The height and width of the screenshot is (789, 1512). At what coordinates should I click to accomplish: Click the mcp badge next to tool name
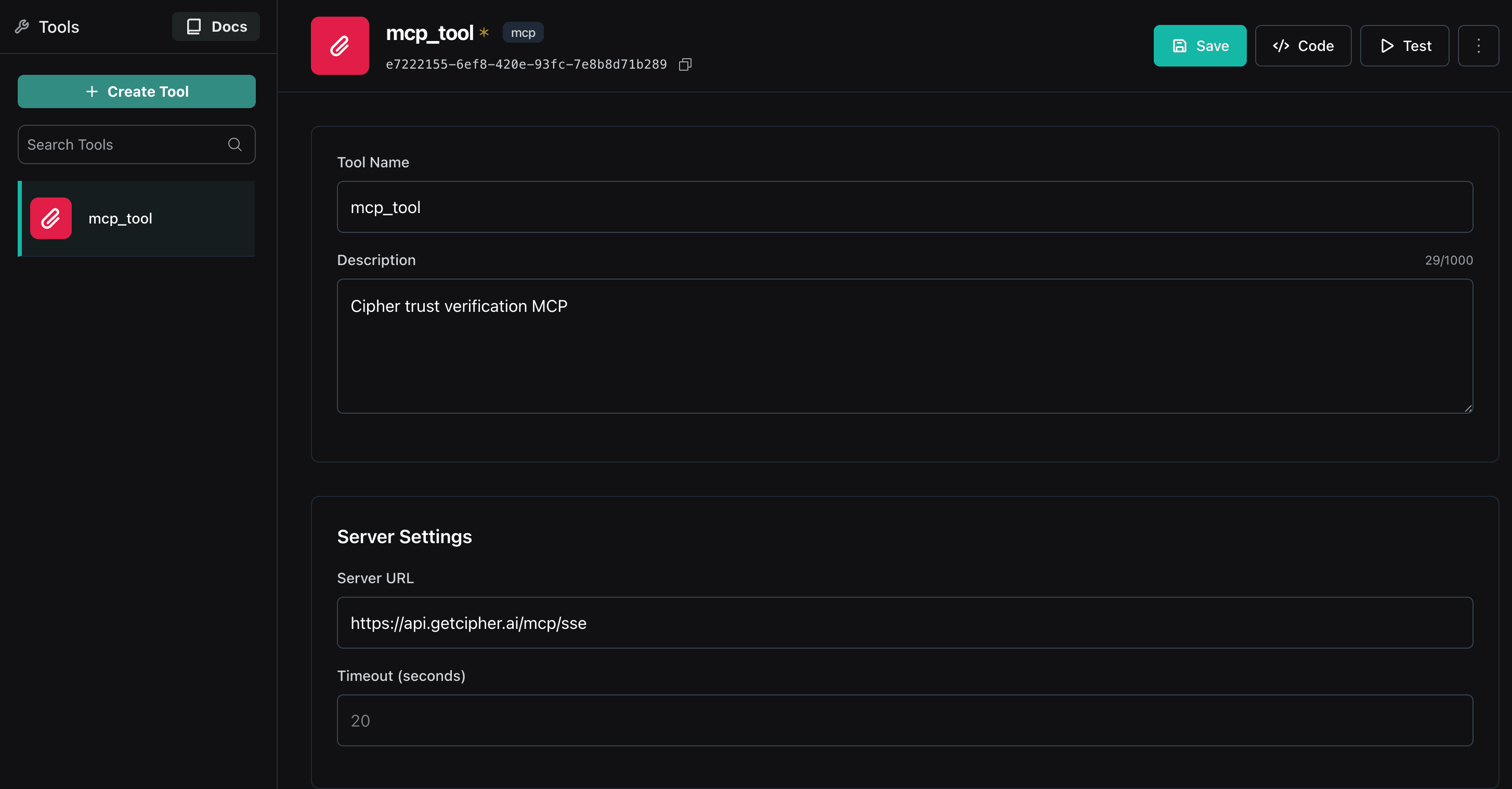(522, 32)
